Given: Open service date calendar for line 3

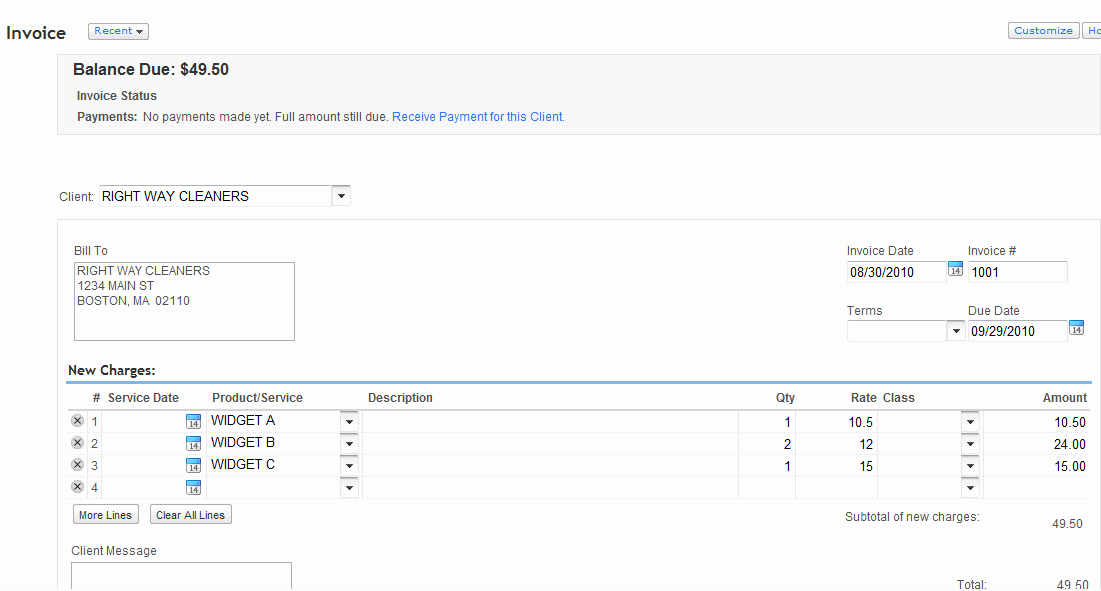Looking at the screenshot, I should [x=193, y=465].
